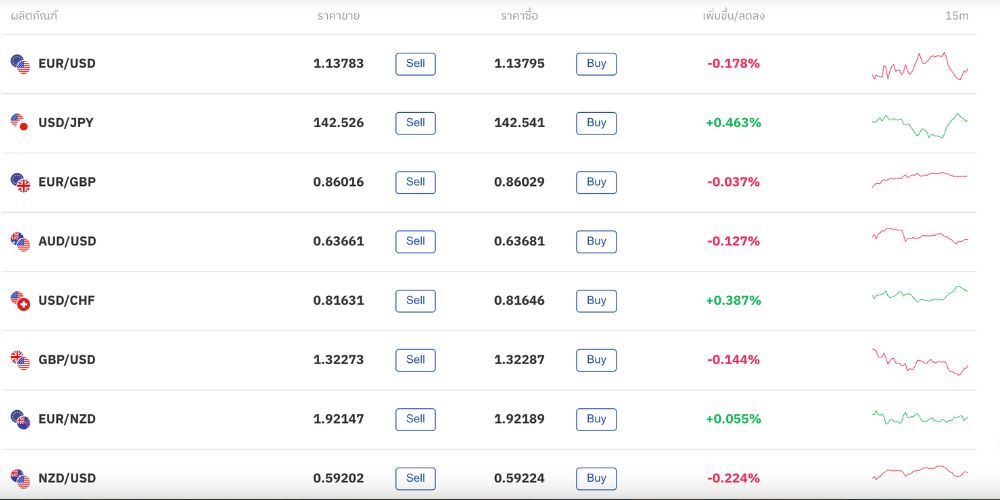Click the AUD/USD flag icon

[20, 241]
